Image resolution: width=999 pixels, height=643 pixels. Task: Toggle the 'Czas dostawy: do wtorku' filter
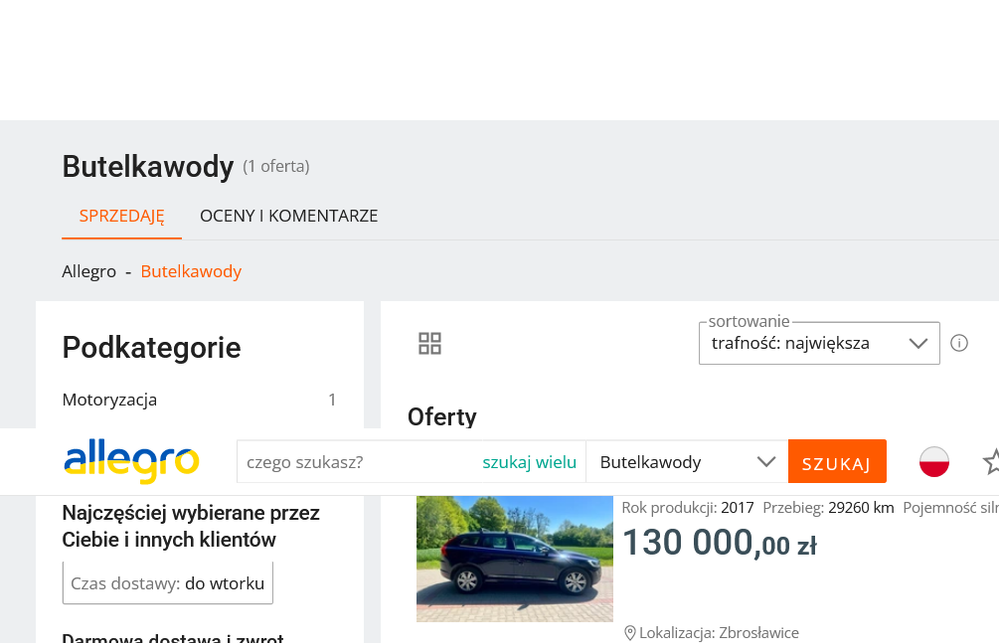[x=167, y=583]
